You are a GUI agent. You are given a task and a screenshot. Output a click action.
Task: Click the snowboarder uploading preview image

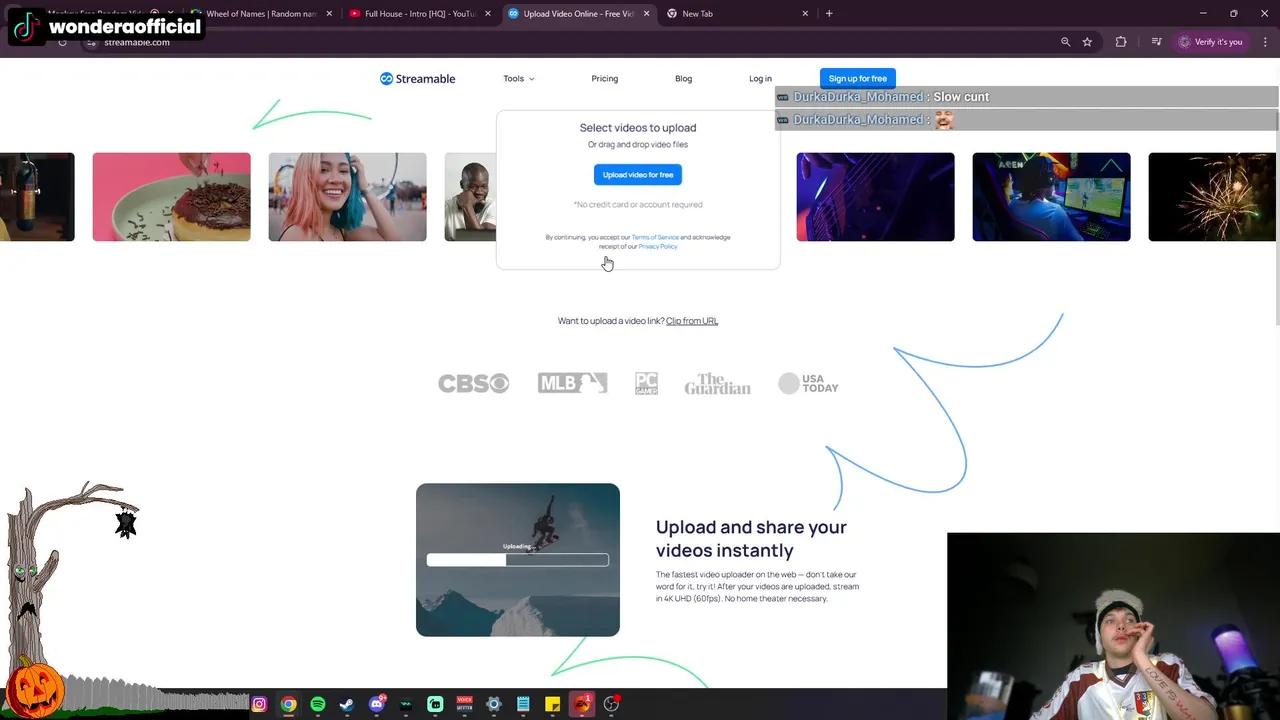(x=518, y=560)
